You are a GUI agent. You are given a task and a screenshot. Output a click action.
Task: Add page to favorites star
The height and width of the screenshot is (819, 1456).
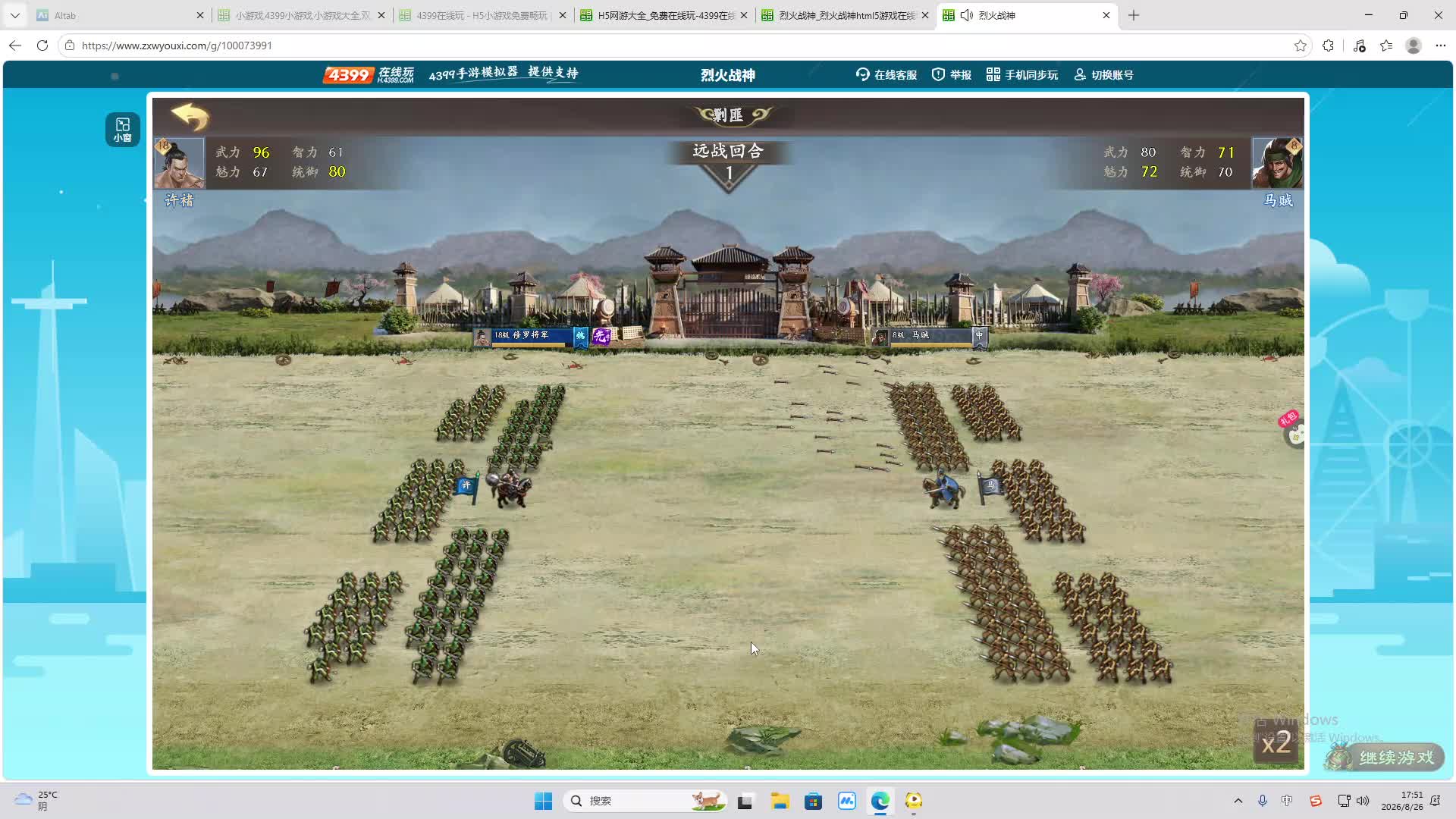pos(1301,45)
